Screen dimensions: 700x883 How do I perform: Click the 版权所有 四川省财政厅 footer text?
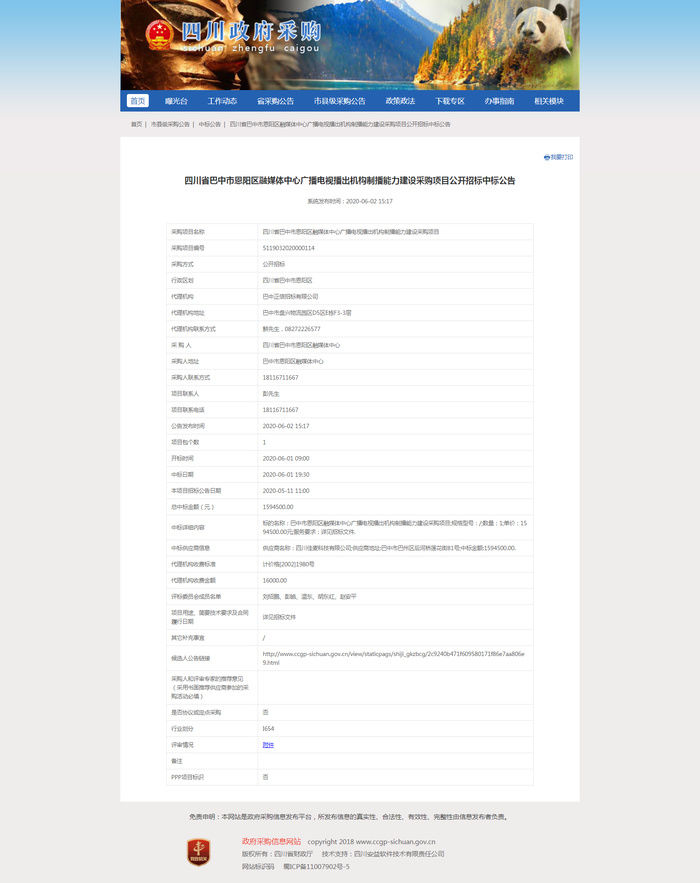(277, 854)
